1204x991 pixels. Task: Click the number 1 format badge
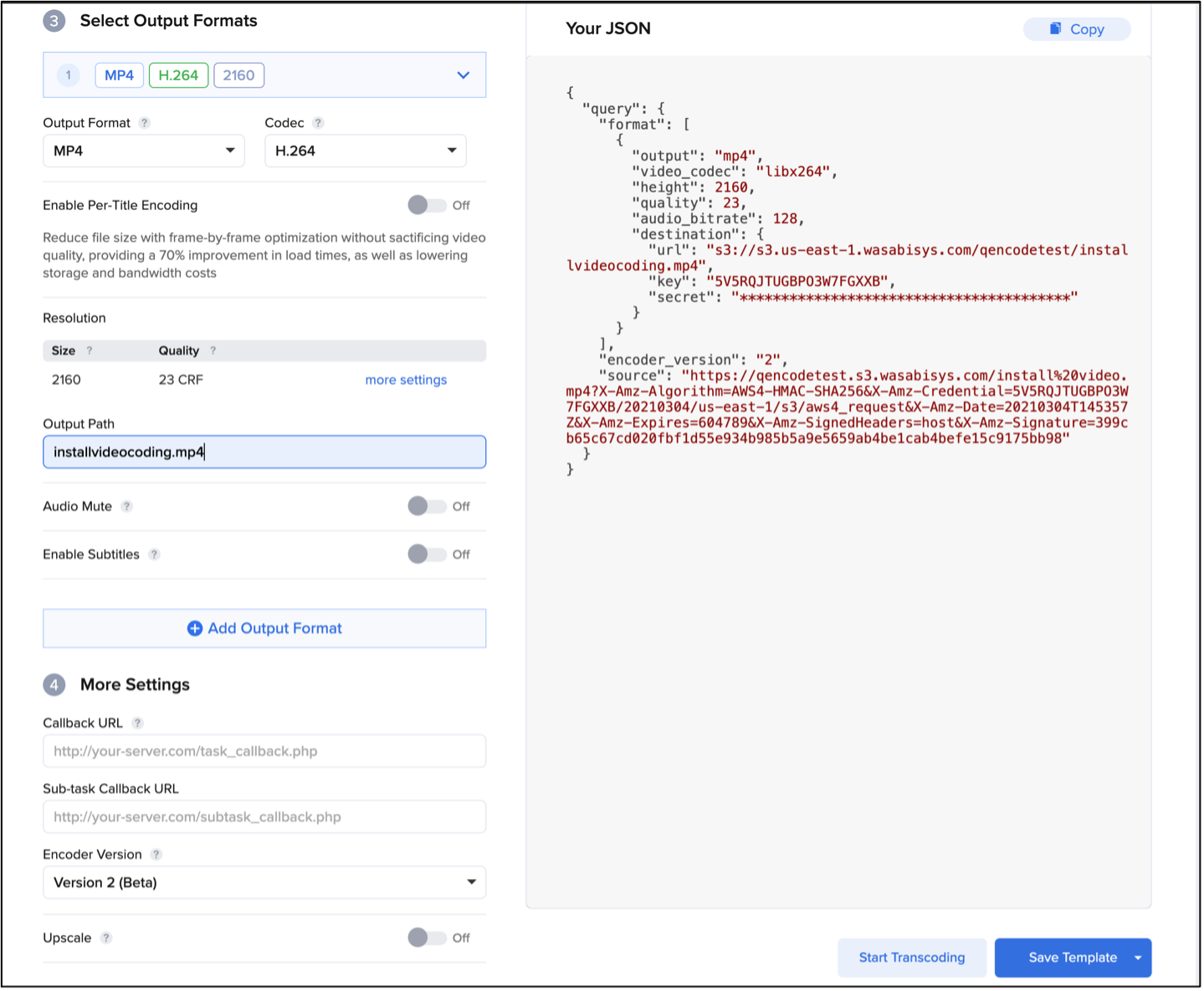click(69, 75)
